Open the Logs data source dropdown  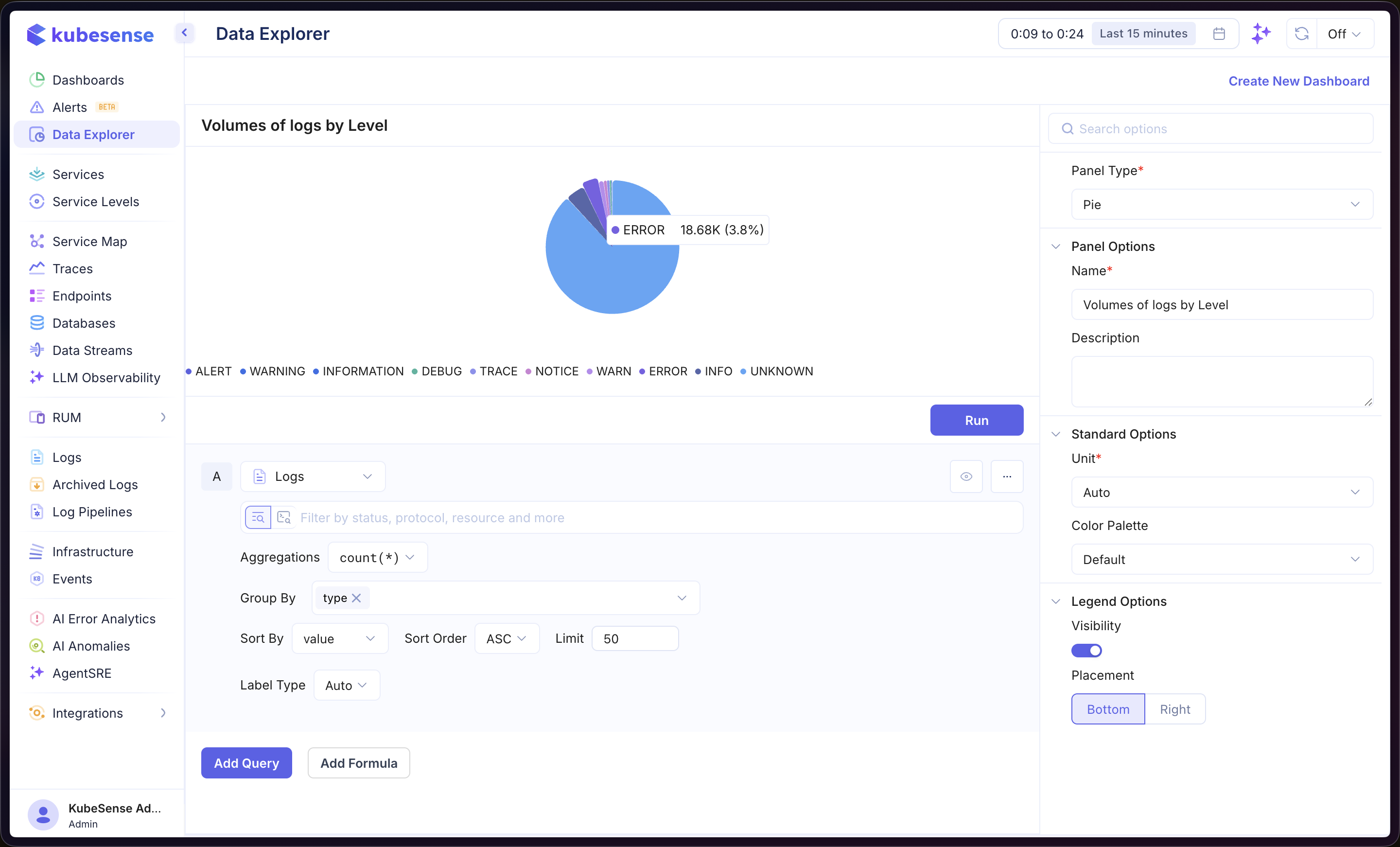point(313,476)
